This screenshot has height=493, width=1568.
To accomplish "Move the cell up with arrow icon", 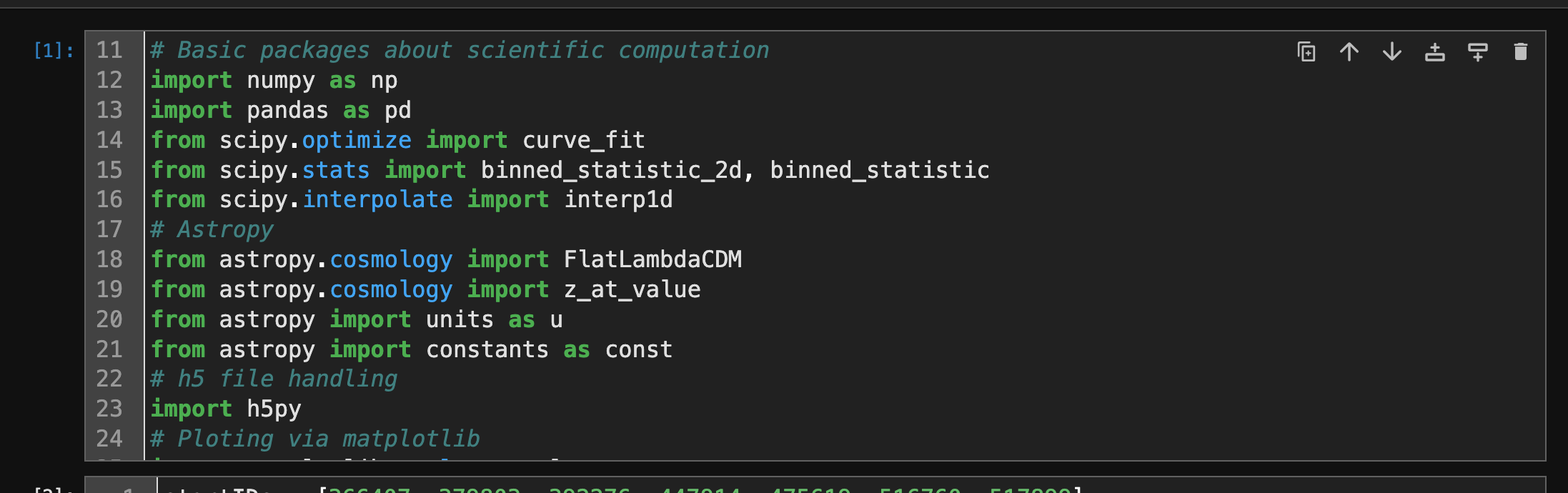I will click(1349, 51).
